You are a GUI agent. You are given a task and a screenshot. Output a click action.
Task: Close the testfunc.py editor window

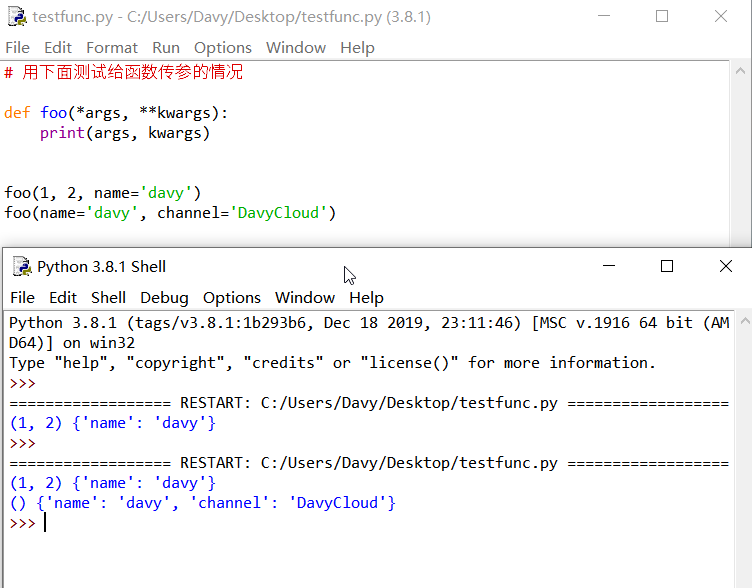(x=720, y=16)
